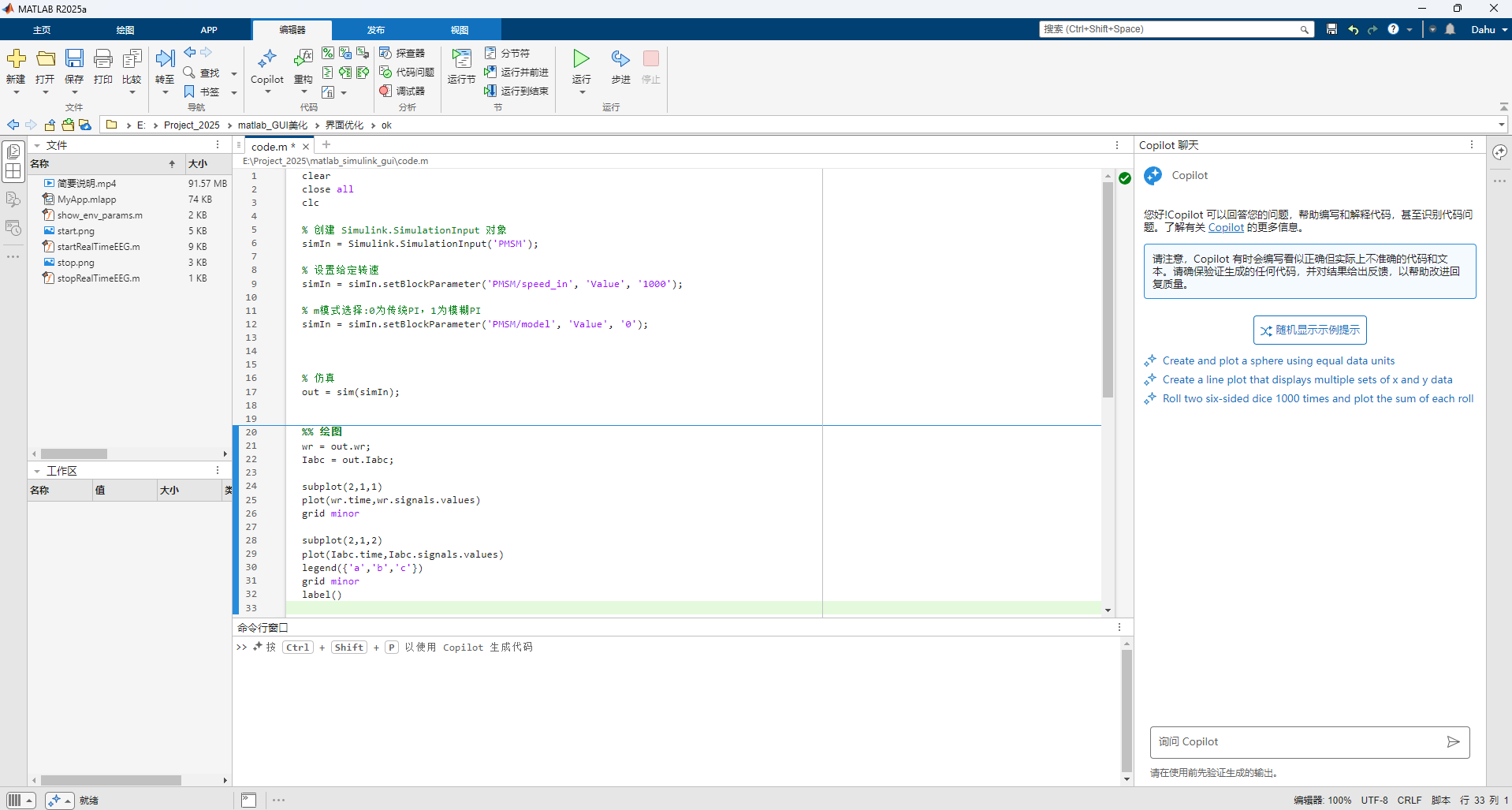1512x810 pixels.
Task: Click the 步进 step icon
Action: pyautogui.click(x=621, y=59)
